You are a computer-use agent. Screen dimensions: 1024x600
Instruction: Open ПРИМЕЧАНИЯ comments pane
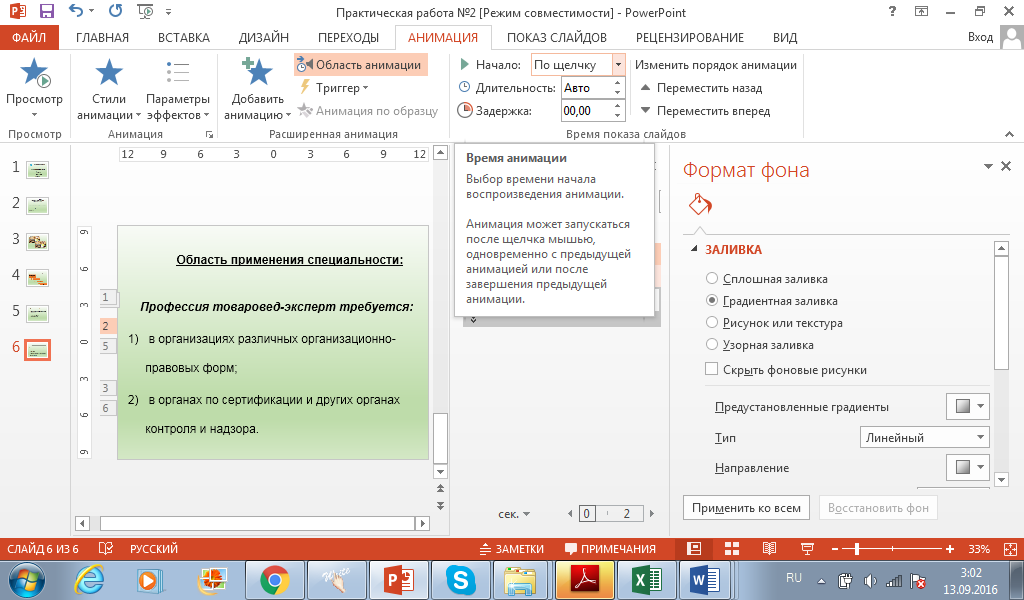(x=611, y=549)
